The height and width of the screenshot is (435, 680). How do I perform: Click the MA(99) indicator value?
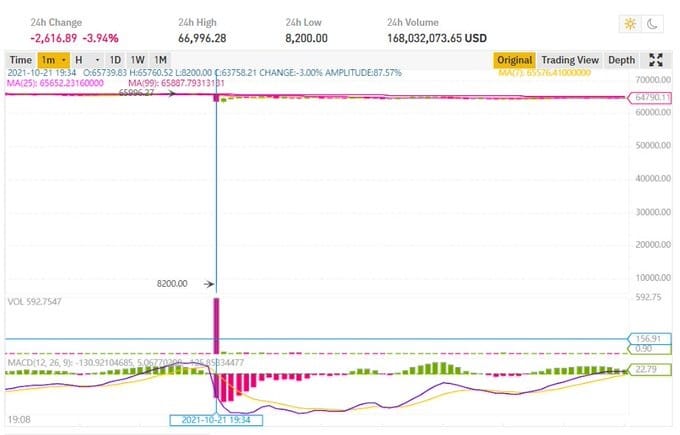[177, 83]
